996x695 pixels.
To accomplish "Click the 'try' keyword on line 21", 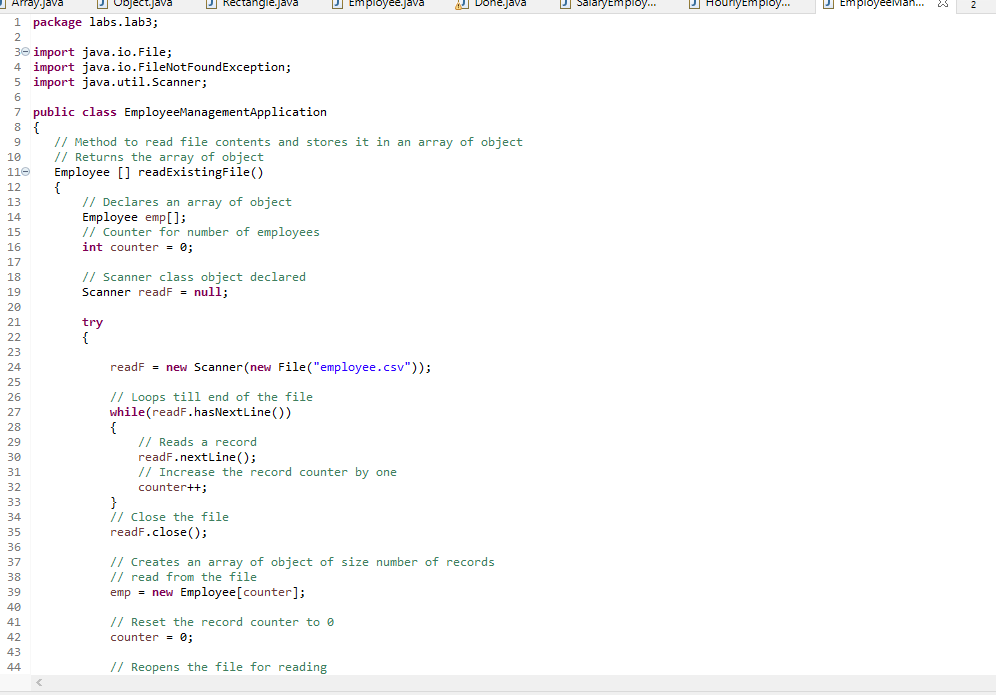I will pyautogui.click(x=92, y=323).
